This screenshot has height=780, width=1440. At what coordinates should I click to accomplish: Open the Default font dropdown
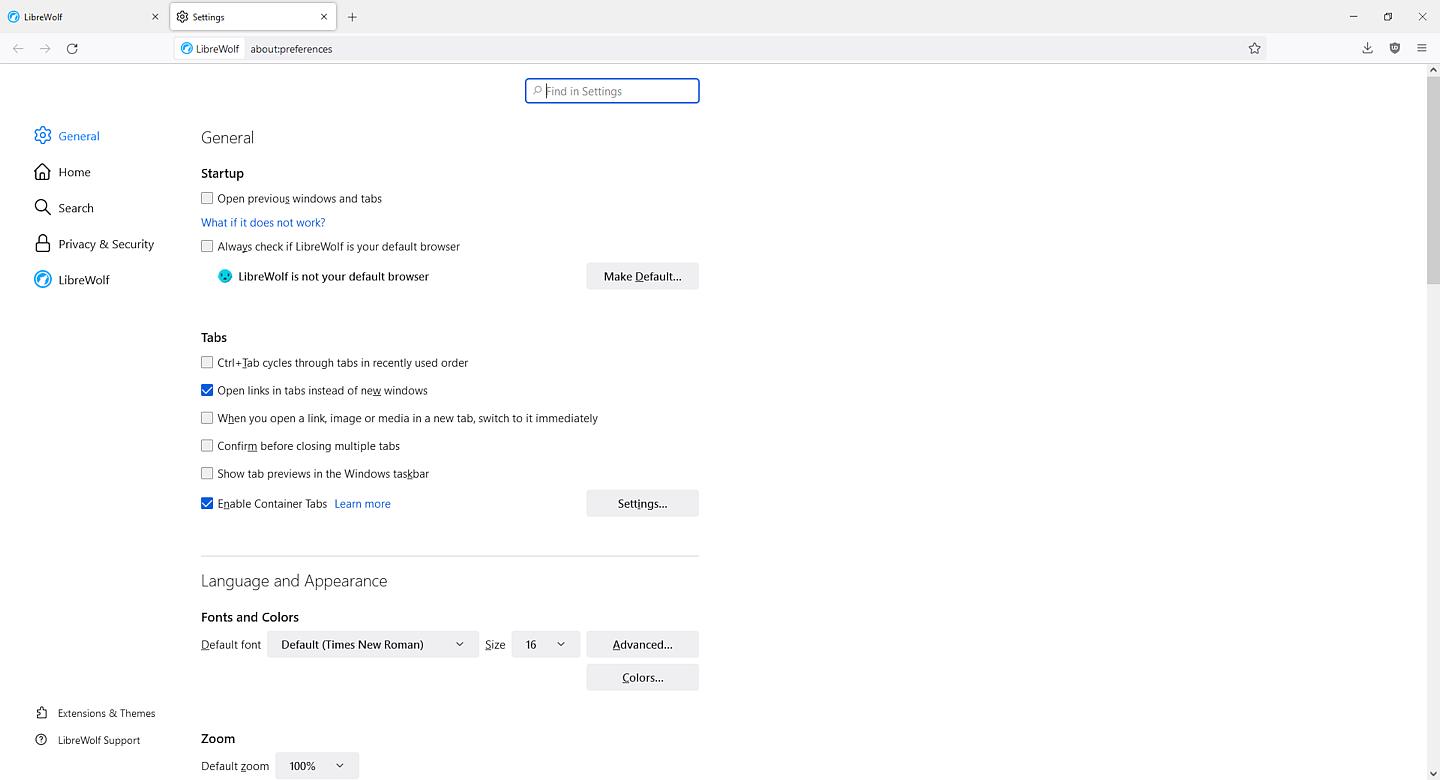click(x=372, y=644)
